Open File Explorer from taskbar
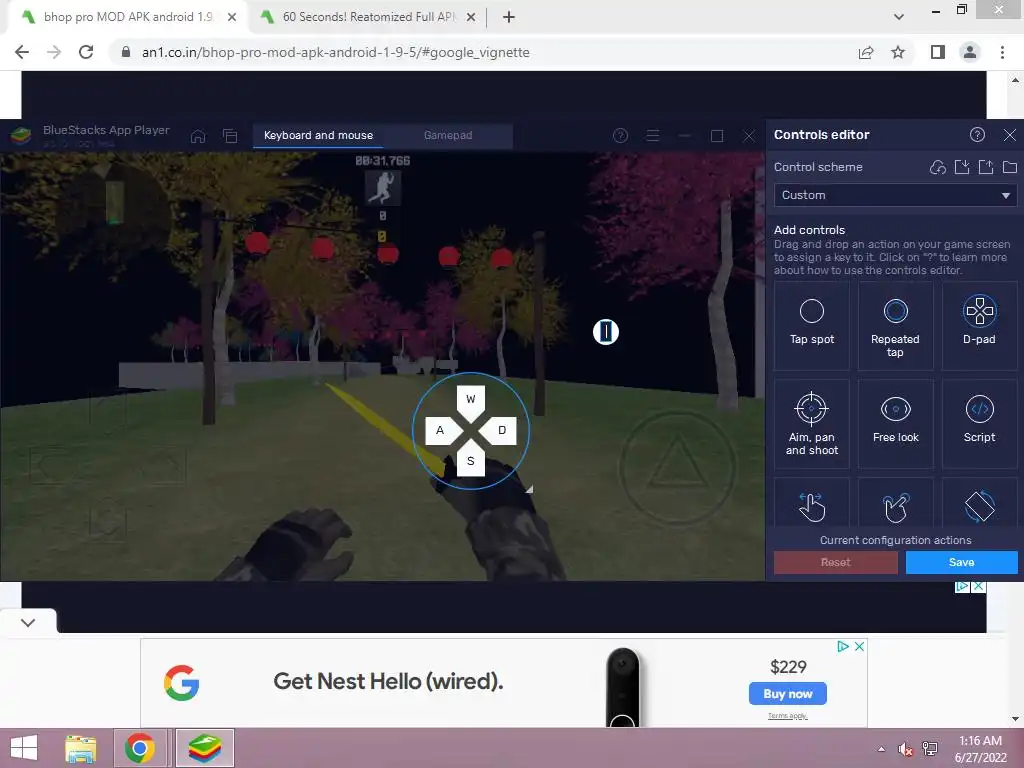This screenshot has width=1024, height=768. click(80, 748)
